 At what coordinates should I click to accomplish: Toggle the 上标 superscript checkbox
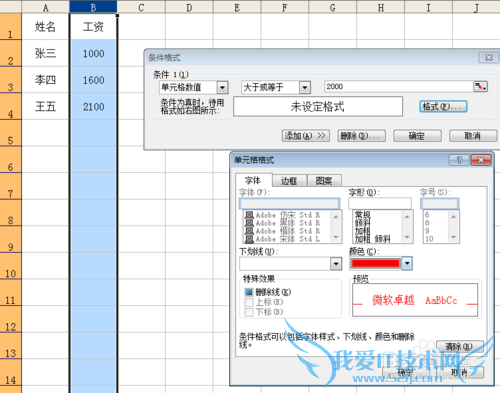pyautogui.click(x=249, y=302)
